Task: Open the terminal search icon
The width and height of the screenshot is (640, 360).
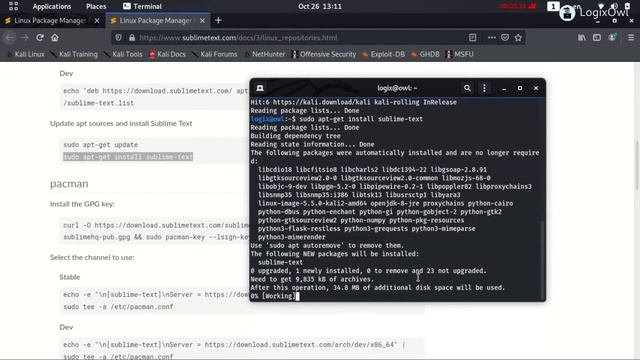Action: [x=467, y=88]
